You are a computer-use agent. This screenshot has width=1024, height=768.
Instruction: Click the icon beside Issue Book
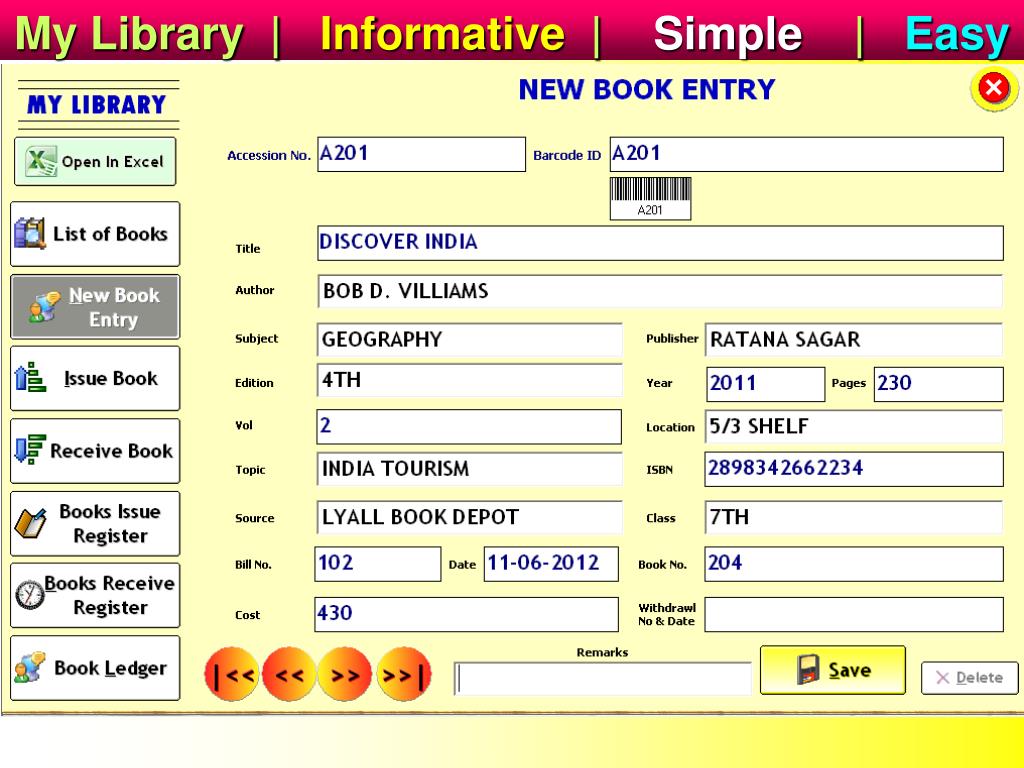point(30,377)
